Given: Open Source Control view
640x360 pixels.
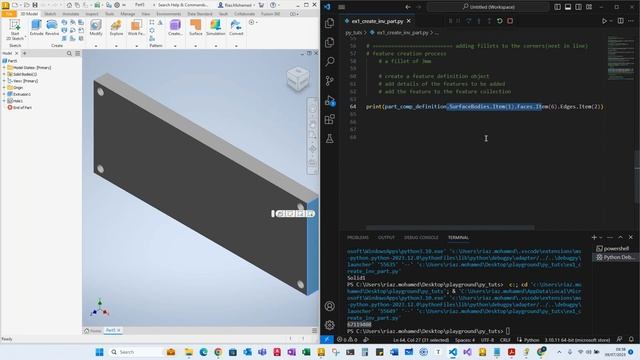Looking at the screenshot, I should 330,80.
